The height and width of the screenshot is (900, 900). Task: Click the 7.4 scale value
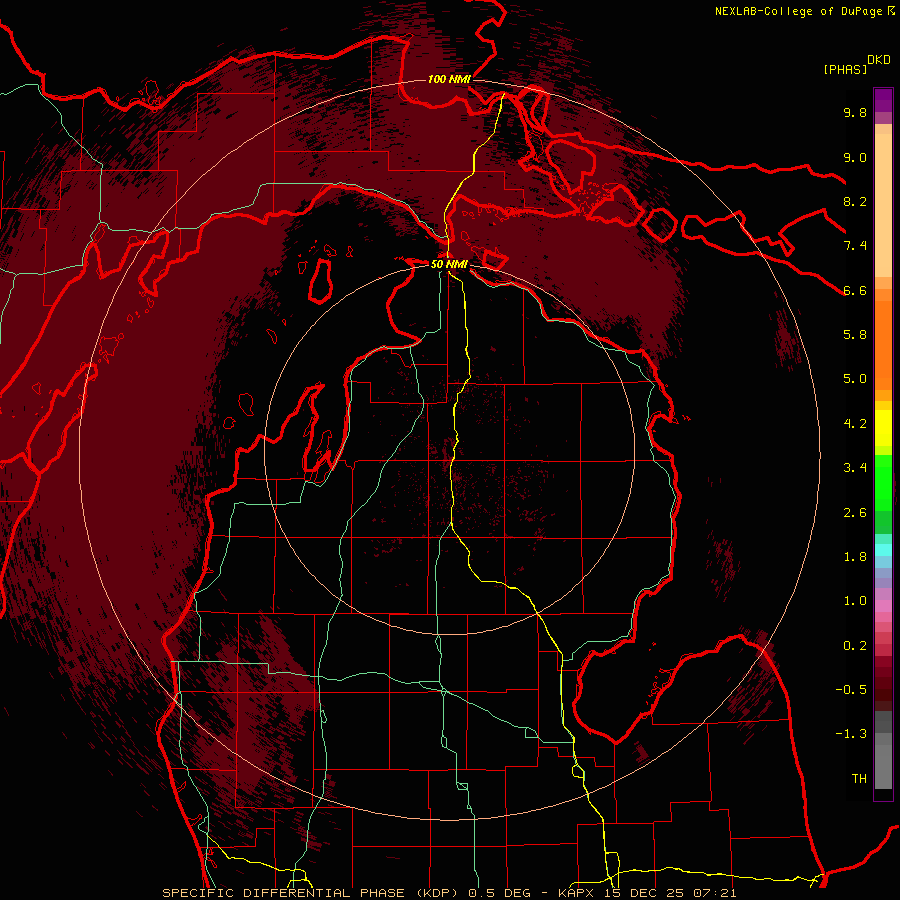[855, 246]
